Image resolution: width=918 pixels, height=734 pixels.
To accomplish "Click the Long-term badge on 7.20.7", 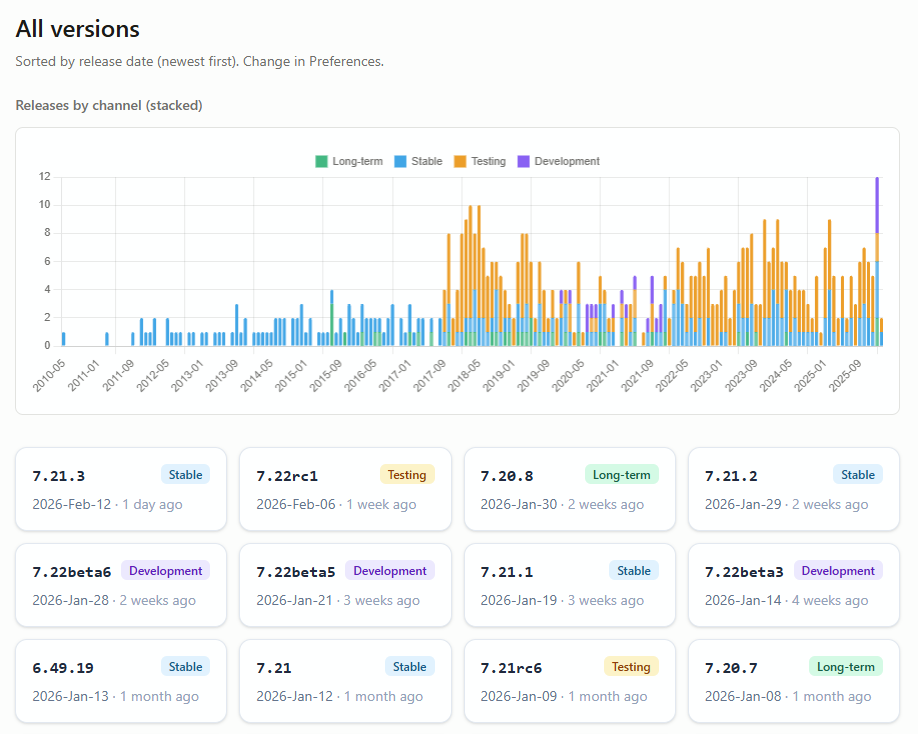I will [846, 667].
